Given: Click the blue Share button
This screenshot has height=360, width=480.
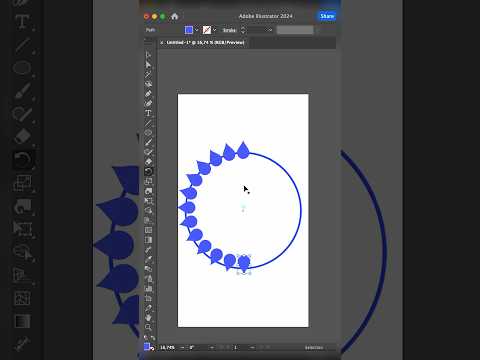Looking at the screenshot, I should coord(327,16).
